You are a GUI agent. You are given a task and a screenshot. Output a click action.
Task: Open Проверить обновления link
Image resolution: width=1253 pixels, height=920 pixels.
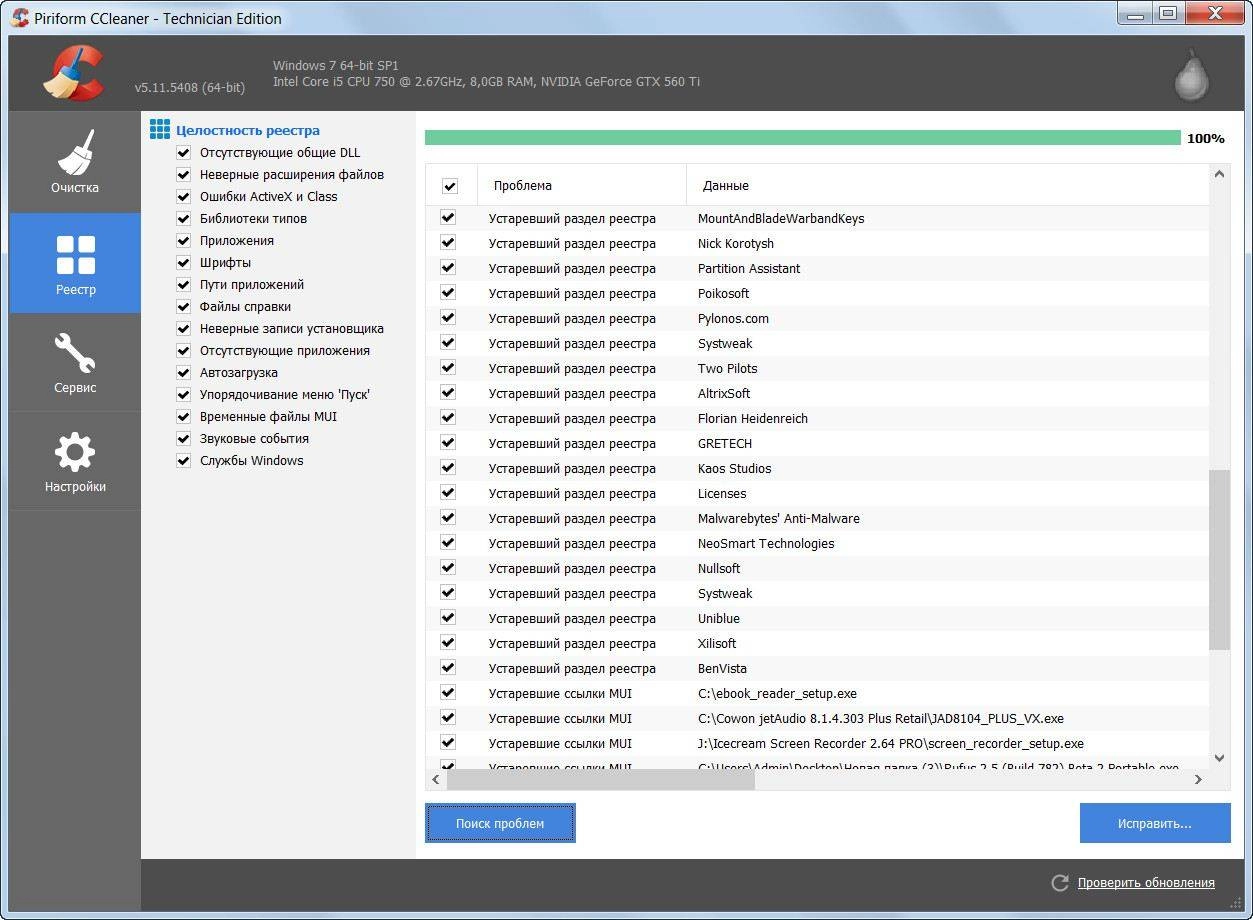coord(1146,883)
